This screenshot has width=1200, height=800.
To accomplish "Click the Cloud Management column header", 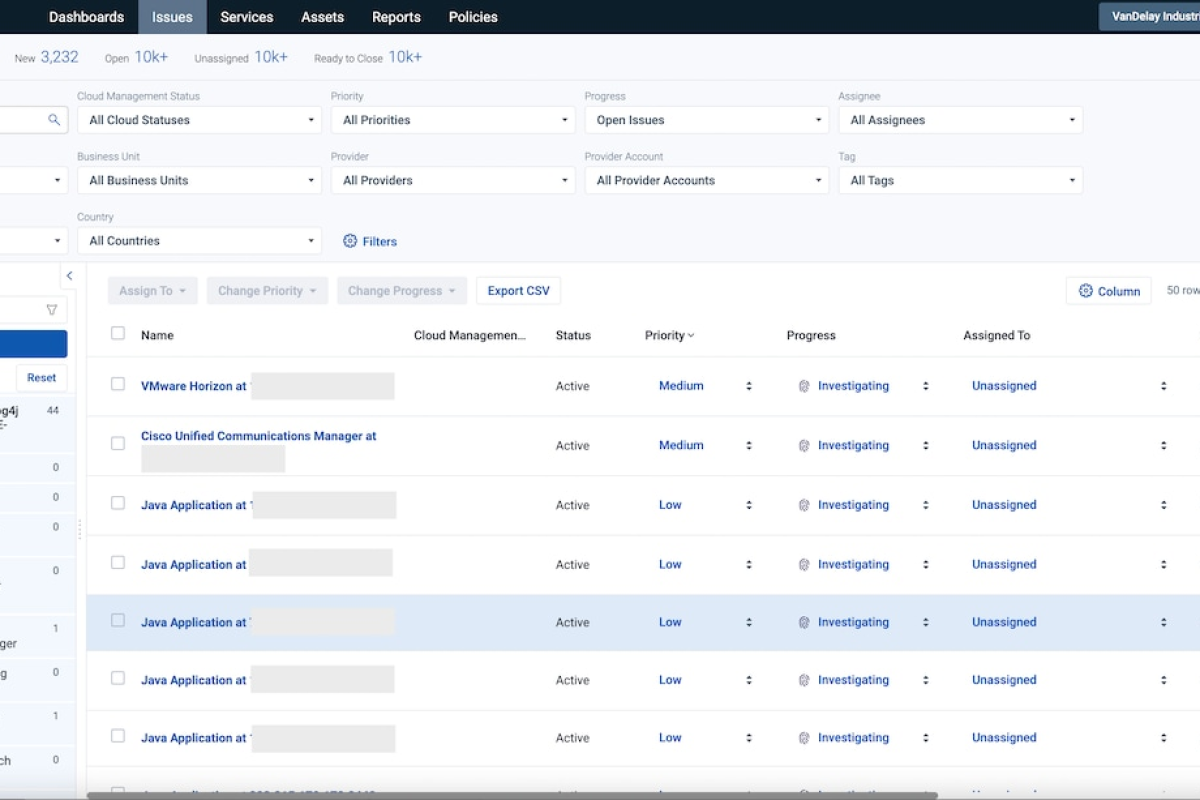I will (470, 336).
